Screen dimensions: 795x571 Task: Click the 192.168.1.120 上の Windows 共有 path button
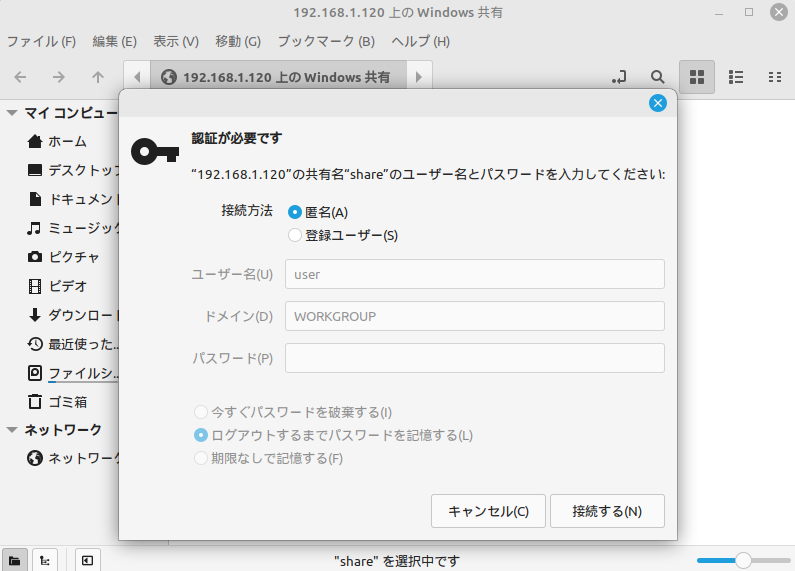point(278,77)
